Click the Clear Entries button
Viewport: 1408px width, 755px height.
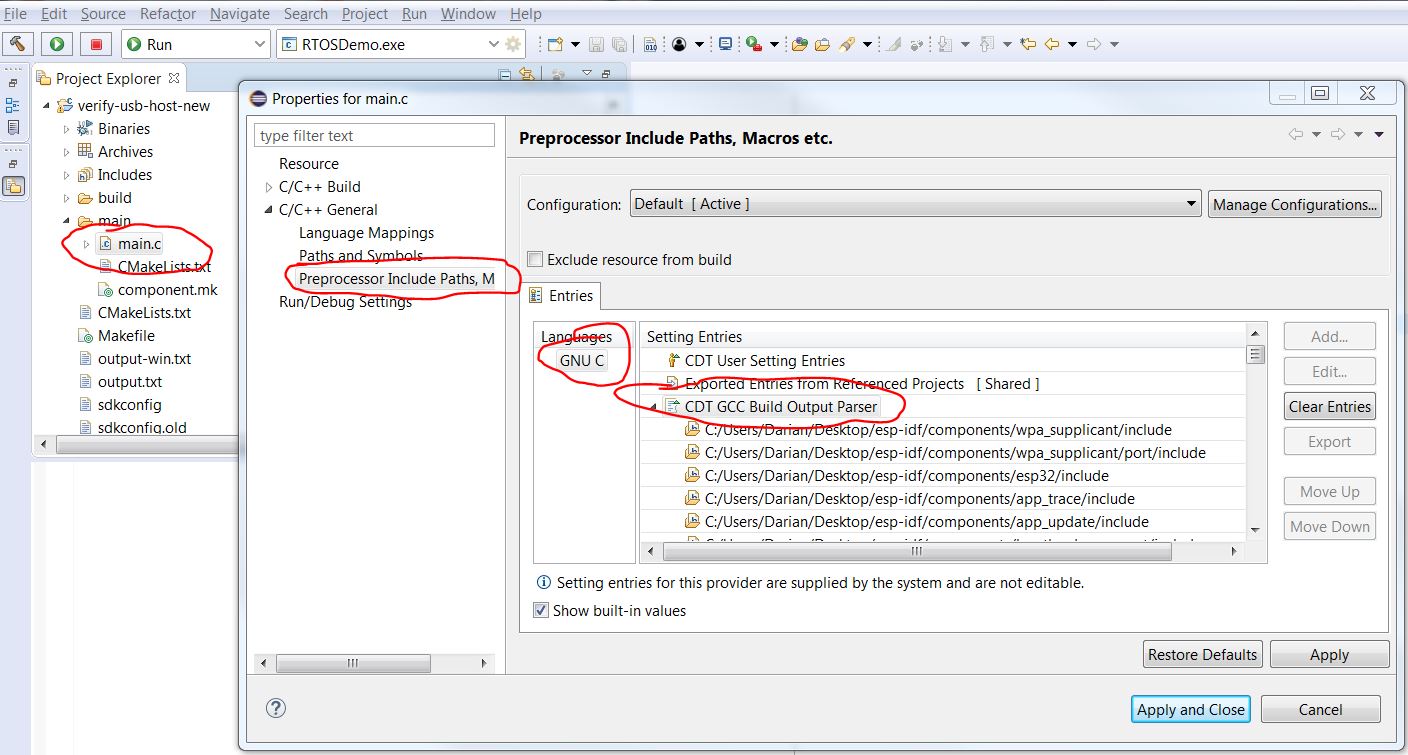pyautogui.click(x=1329, y=406)
